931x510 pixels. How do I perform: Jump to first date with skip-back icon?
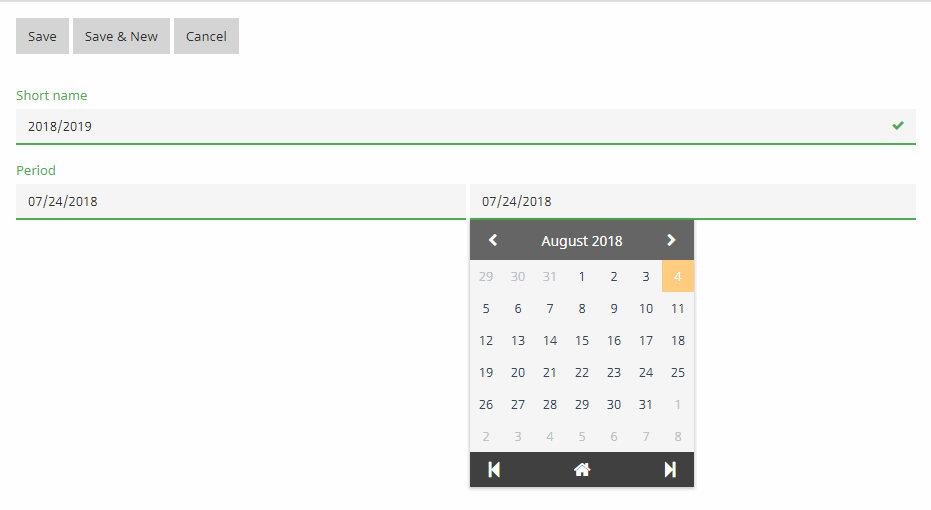(x=494, y=470)
